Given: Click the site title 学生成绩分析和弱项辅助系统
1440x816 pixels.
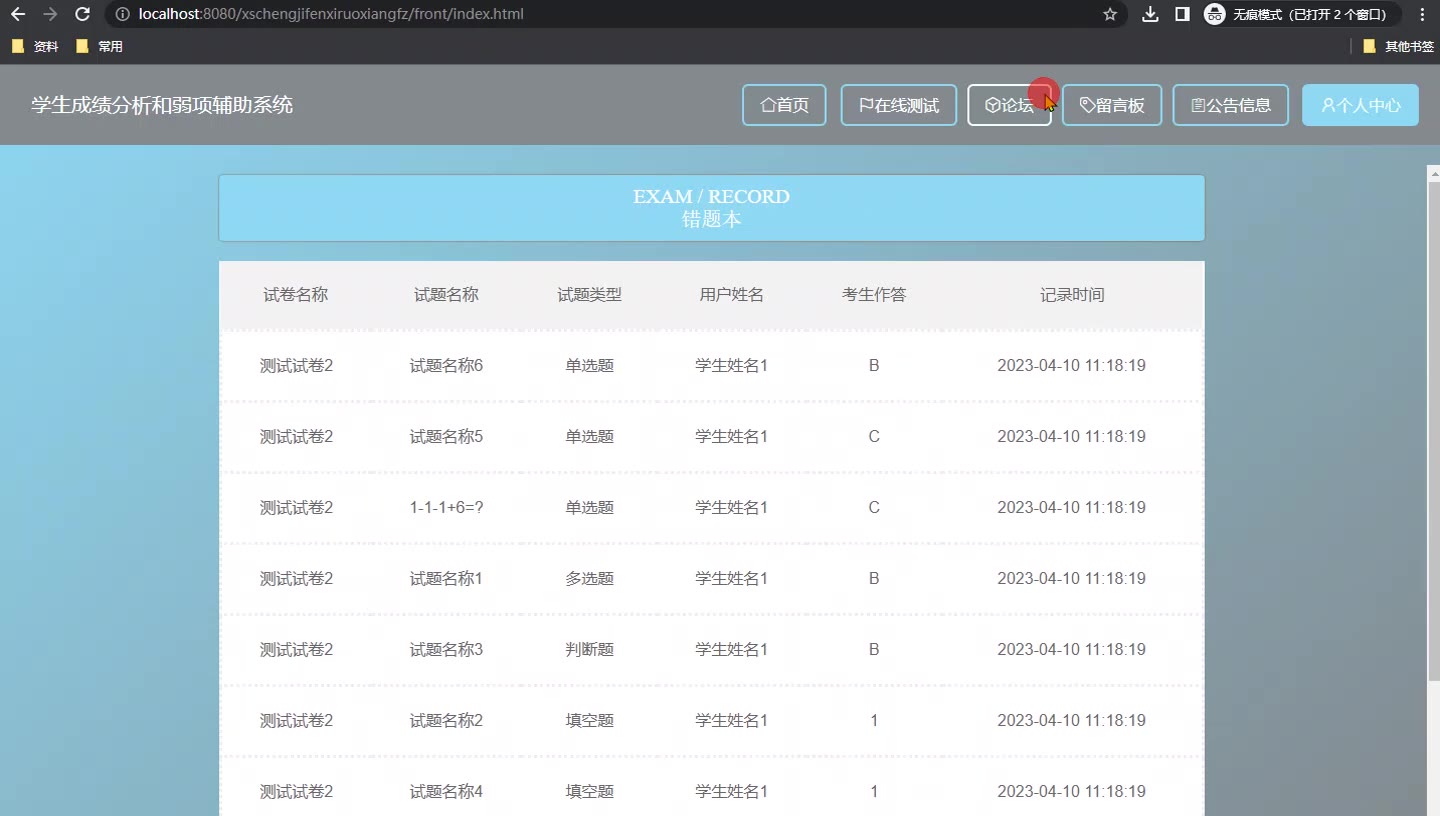Looking at the screenshot, I should (x=162, y=105).
